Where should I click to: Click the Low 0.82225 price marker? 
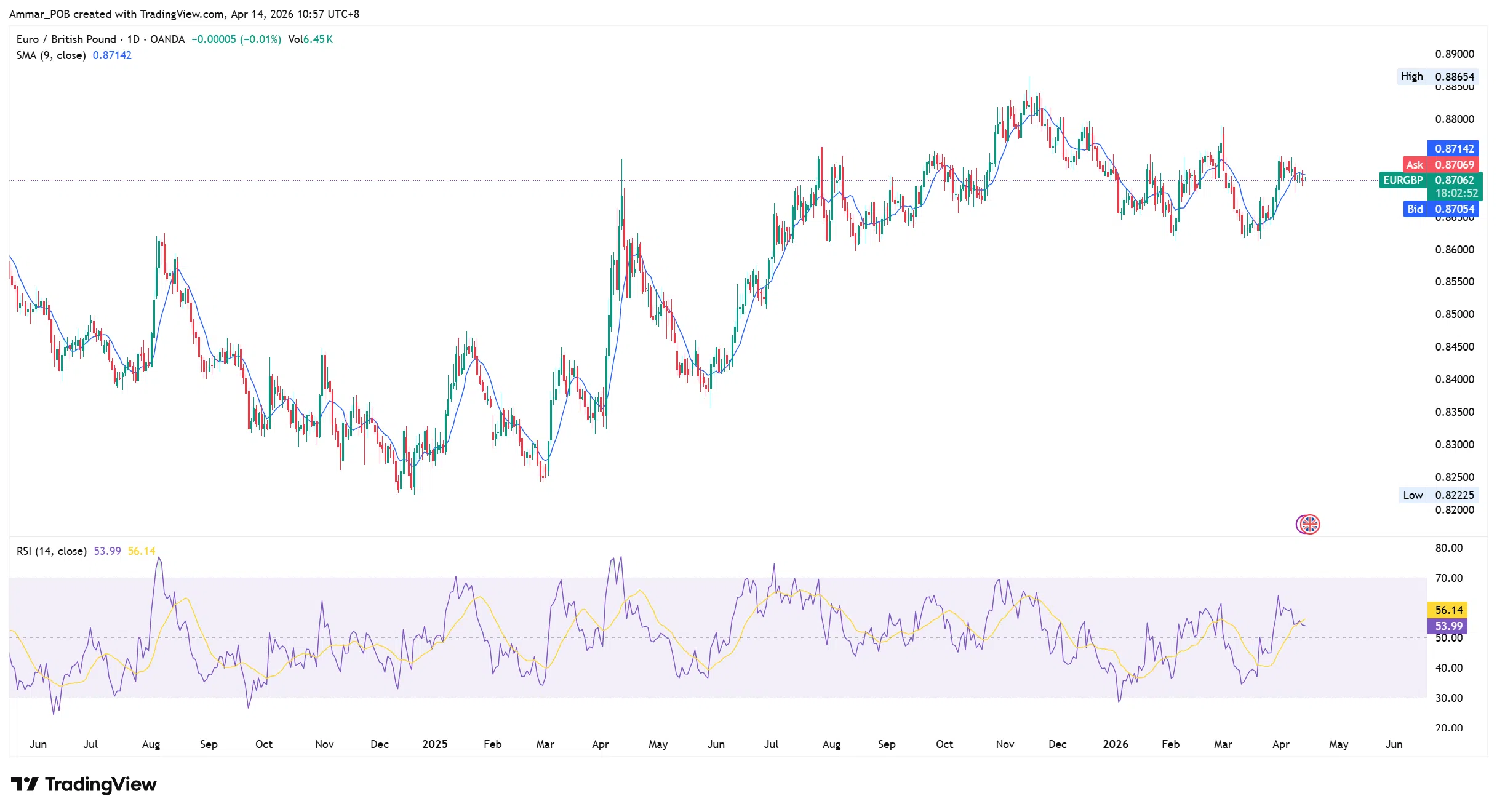[x=1437, y=495]
